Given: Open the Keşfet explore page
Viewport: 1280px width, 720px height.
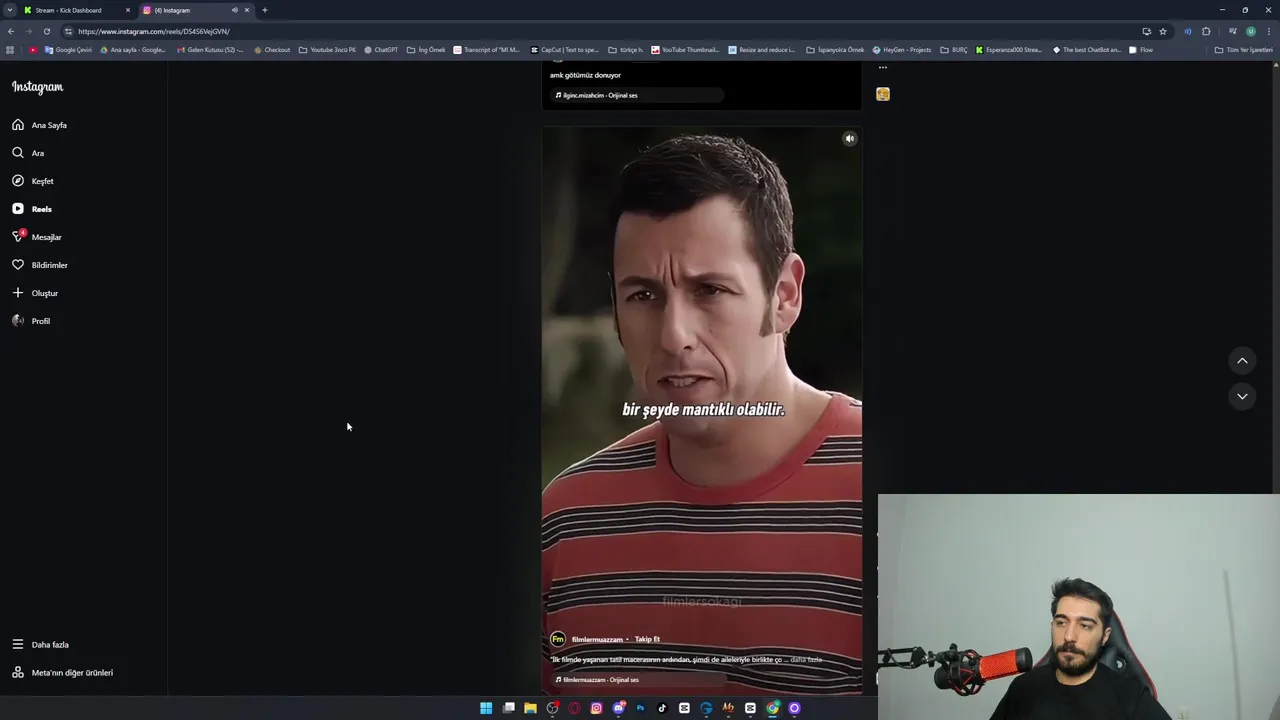Looking at the screenshot, I should point(33,181).
